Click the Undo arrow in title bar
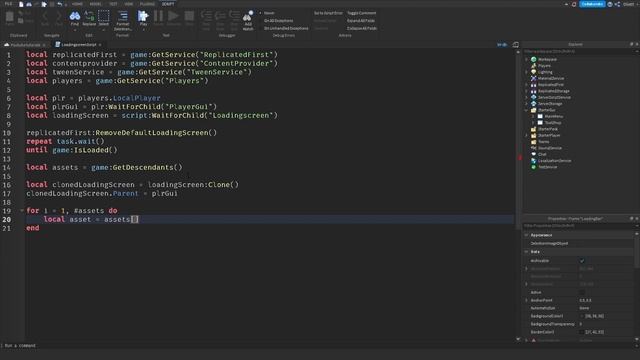The image size is (640, 360). (60, 4)
